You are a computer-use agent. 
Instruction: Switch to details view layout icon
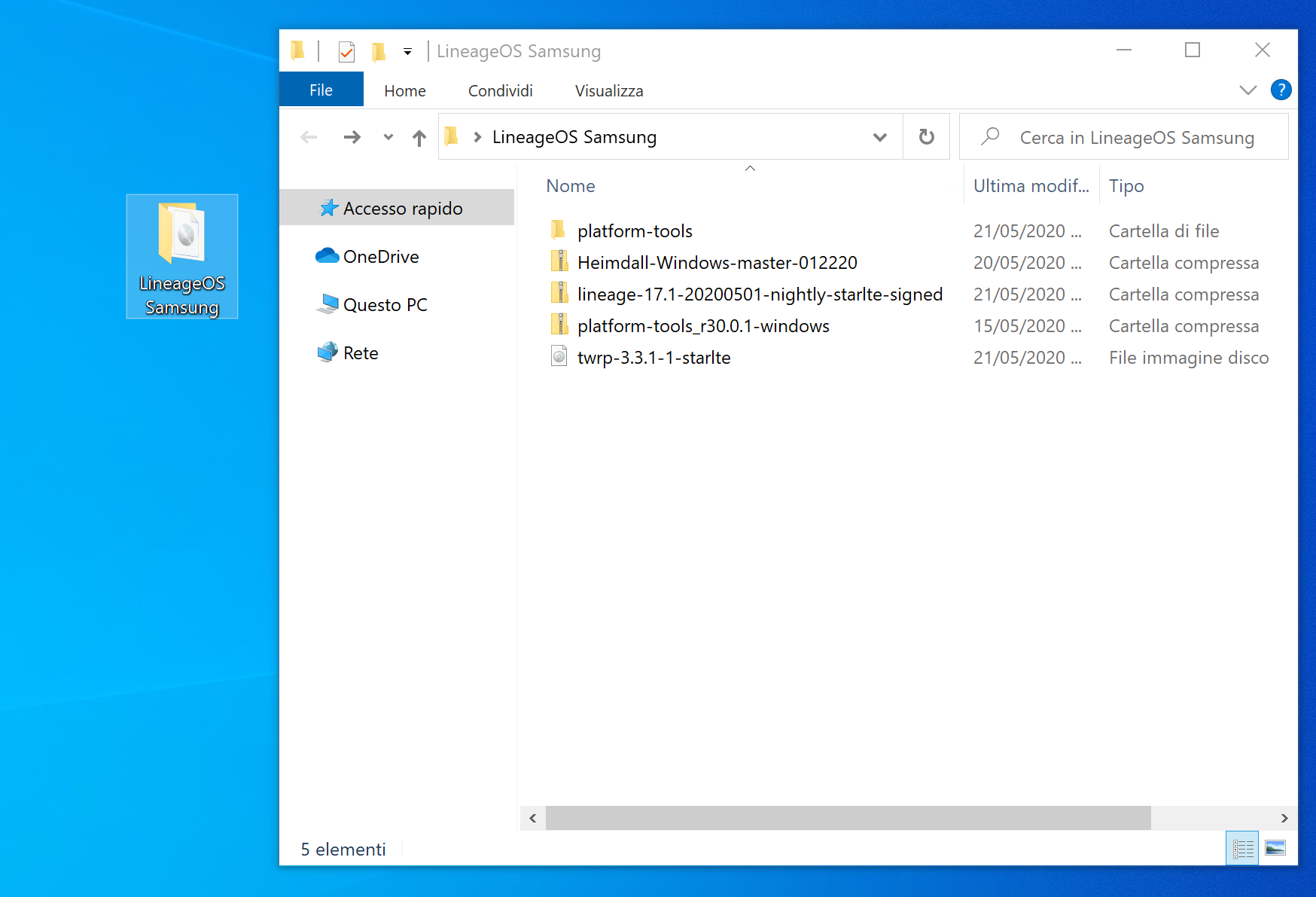click(1242, 849)
